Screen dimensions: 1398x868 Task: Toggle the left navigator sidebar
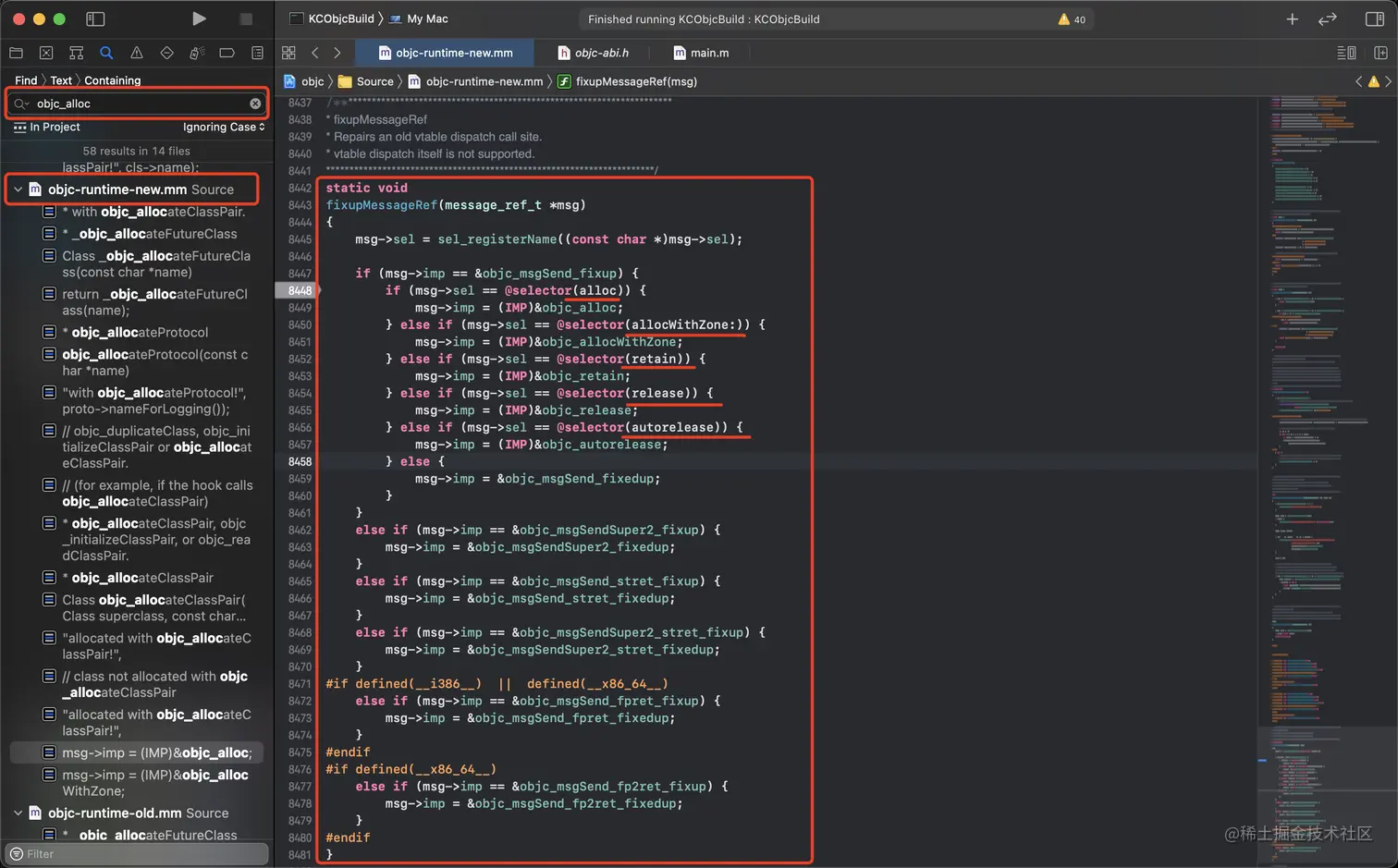tap(95, 18)
